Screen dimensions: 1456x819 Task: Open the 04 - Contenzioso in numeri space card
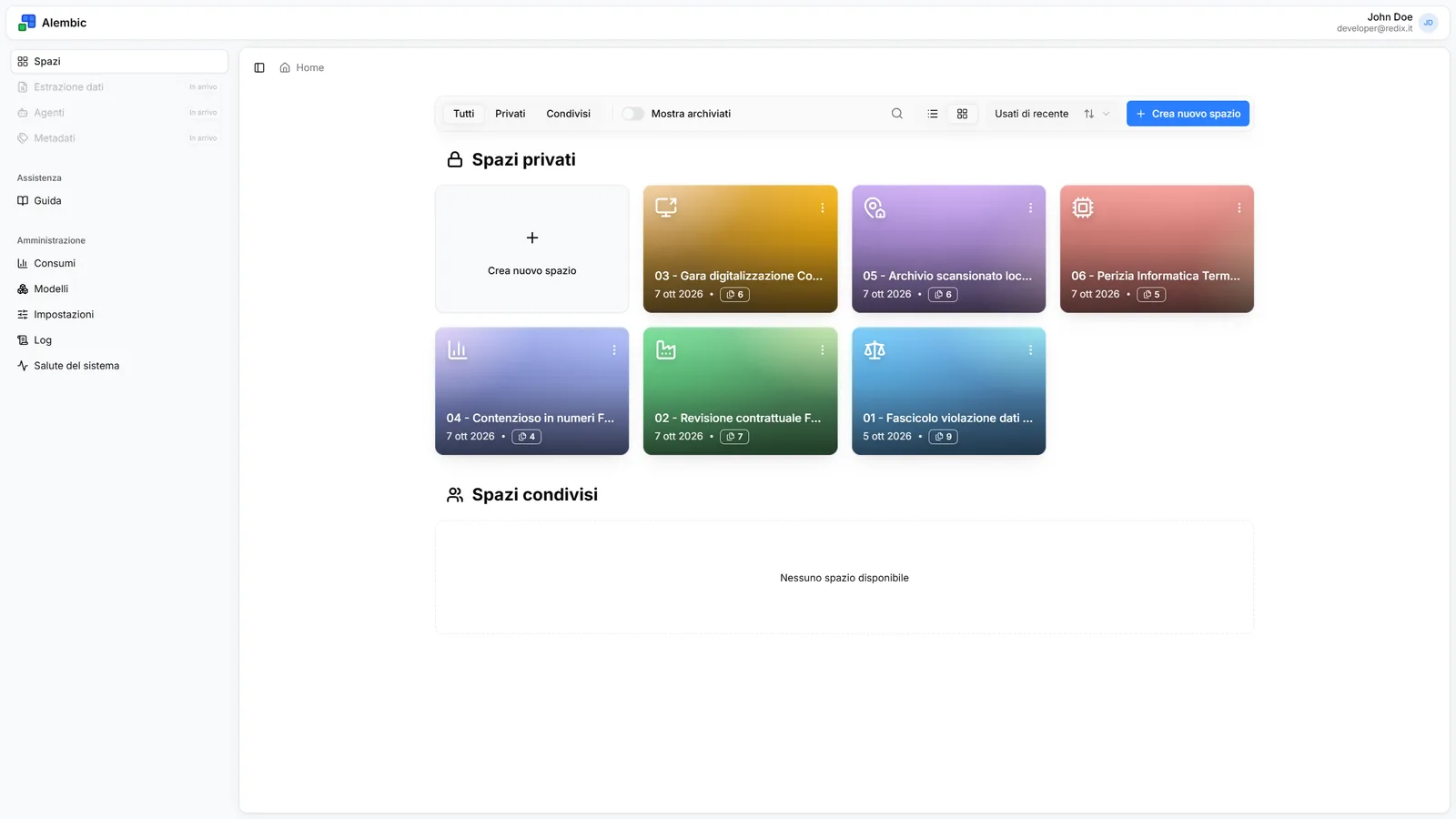click(x=531, y=391)
